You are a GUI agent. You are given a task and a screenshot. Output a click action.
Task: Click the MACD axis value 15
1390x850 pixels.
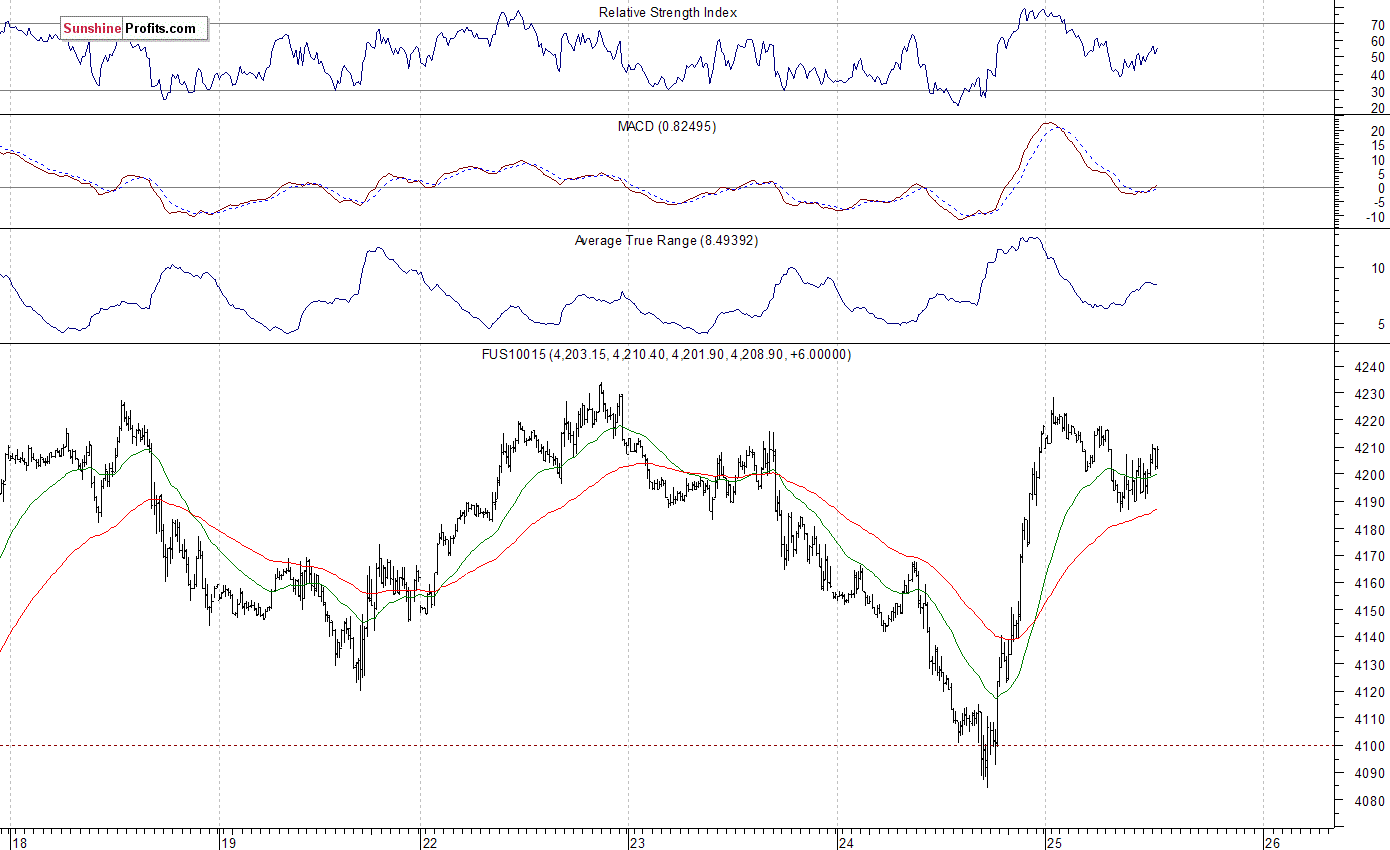pos(1377,145)
